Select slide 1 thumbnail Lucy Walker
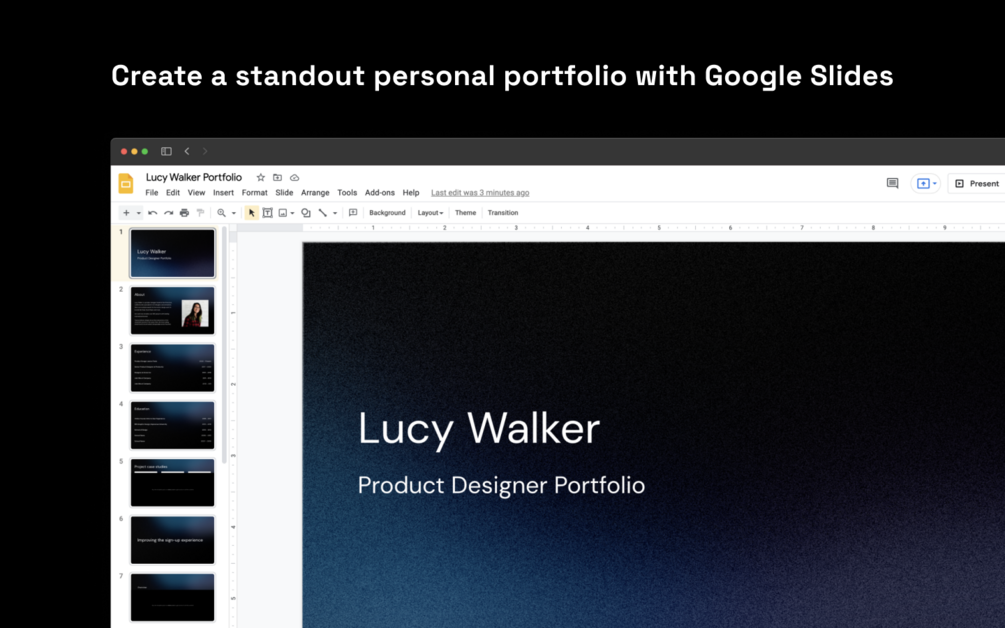The height and width of the screenshot is (628, 1005). [x=172, y=253]
